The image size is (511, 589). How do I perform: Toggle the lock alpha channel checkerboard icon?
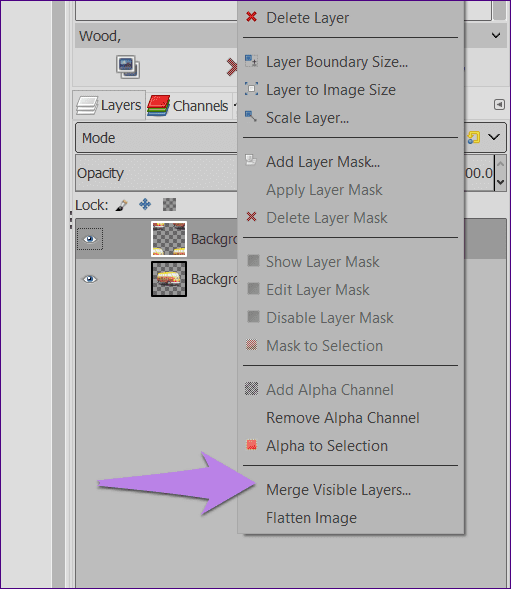(169, 205)
